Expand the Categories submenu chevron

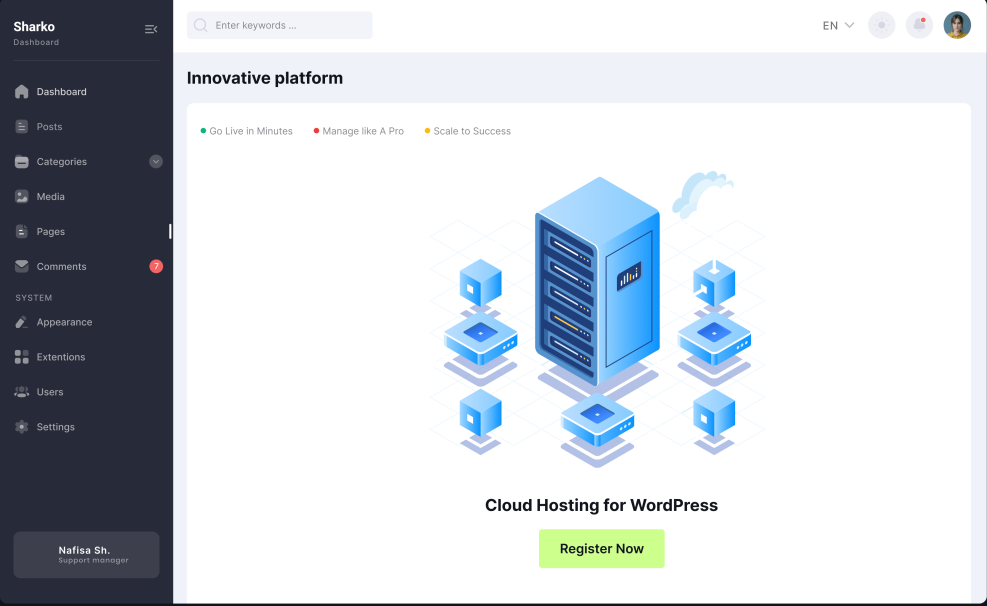(156, 162)
